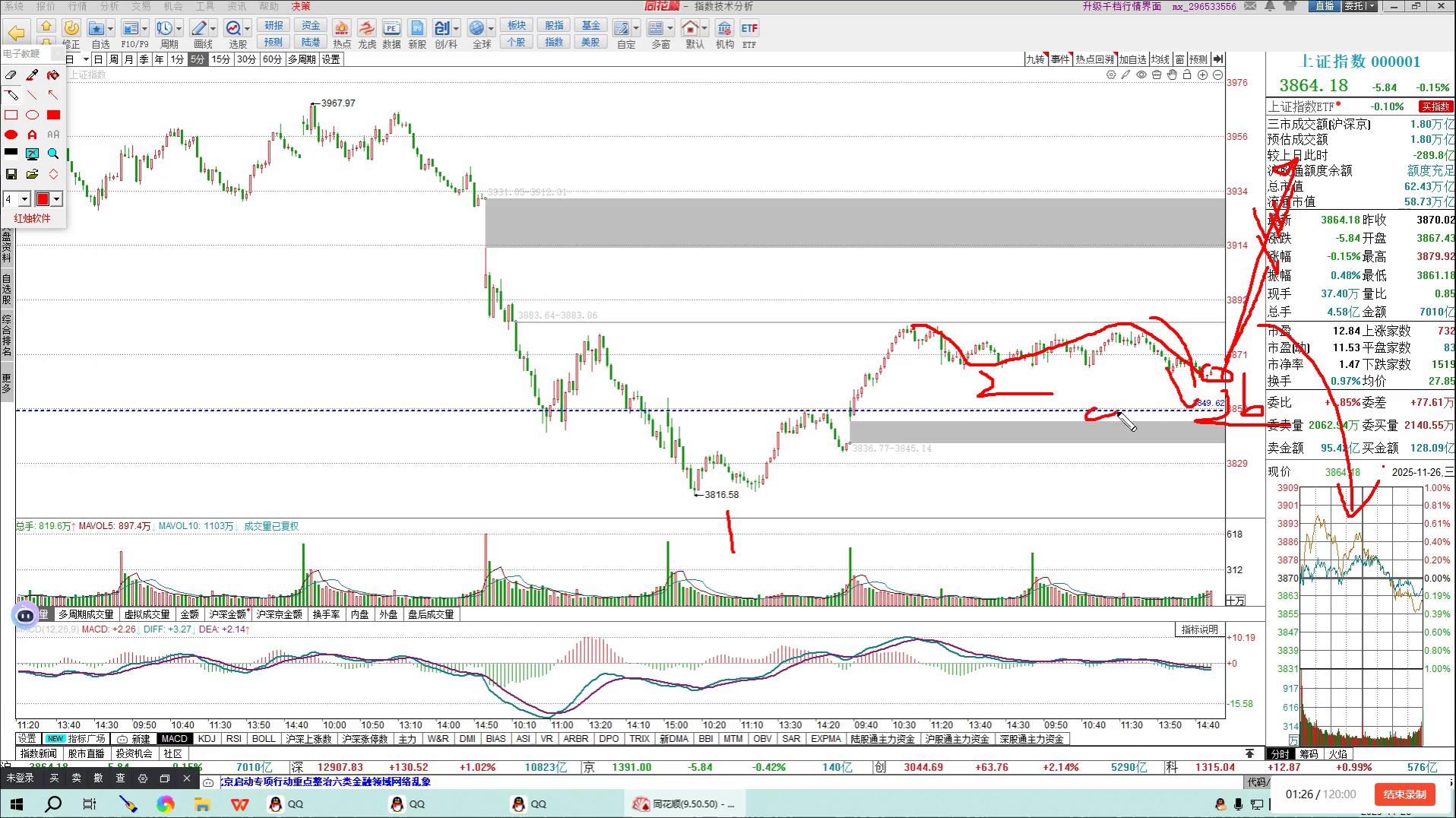This screenshot has height=818, width=1456.
Task: Click the open folder icon in palette
Action: (32, 174)
